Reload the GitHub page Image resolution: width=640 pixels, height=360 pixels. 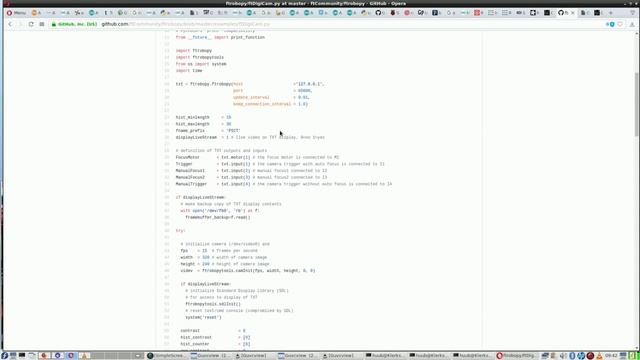[31, 24]
